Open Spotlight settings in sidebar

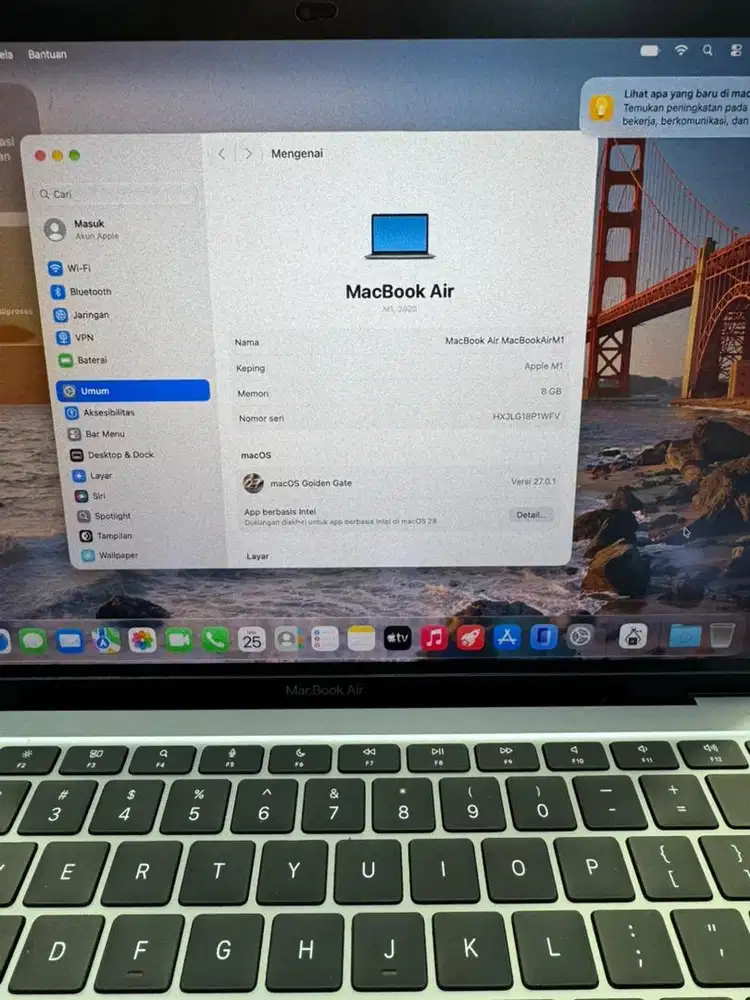coord(104,516)
